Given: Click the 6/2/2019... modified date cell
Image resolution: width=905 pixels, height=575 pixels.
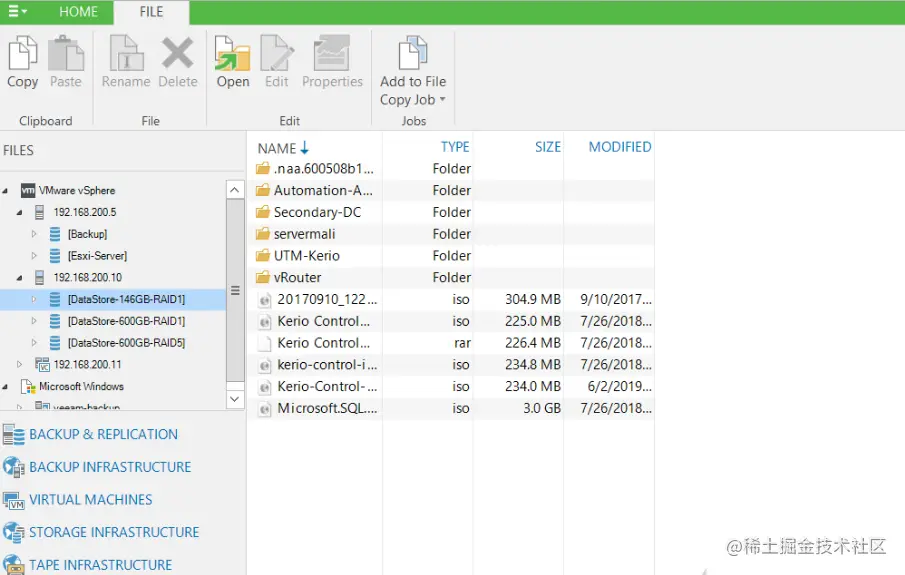Looking at the screenshot, I should coord(619,386).
